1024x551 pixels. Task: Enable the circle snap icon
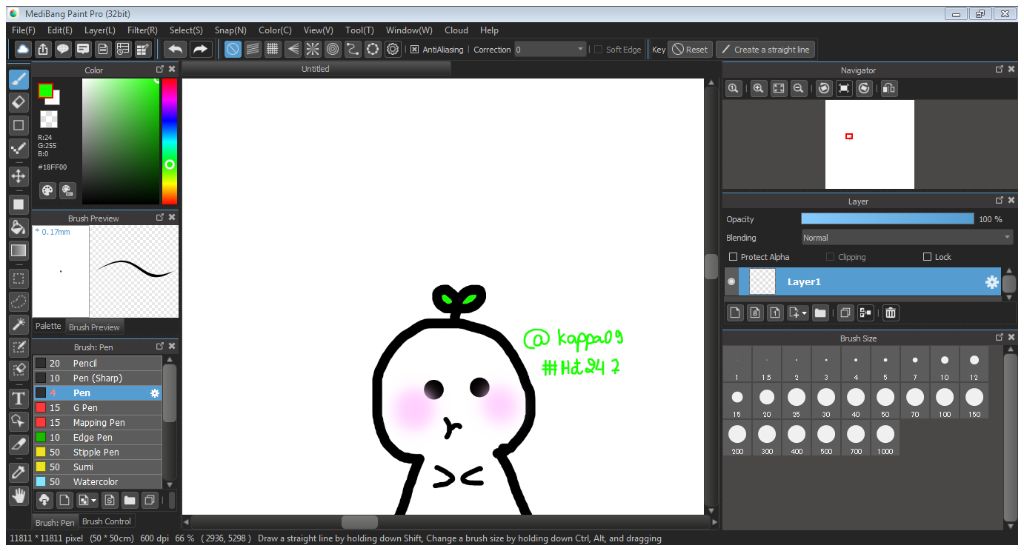tap(333, 49)
